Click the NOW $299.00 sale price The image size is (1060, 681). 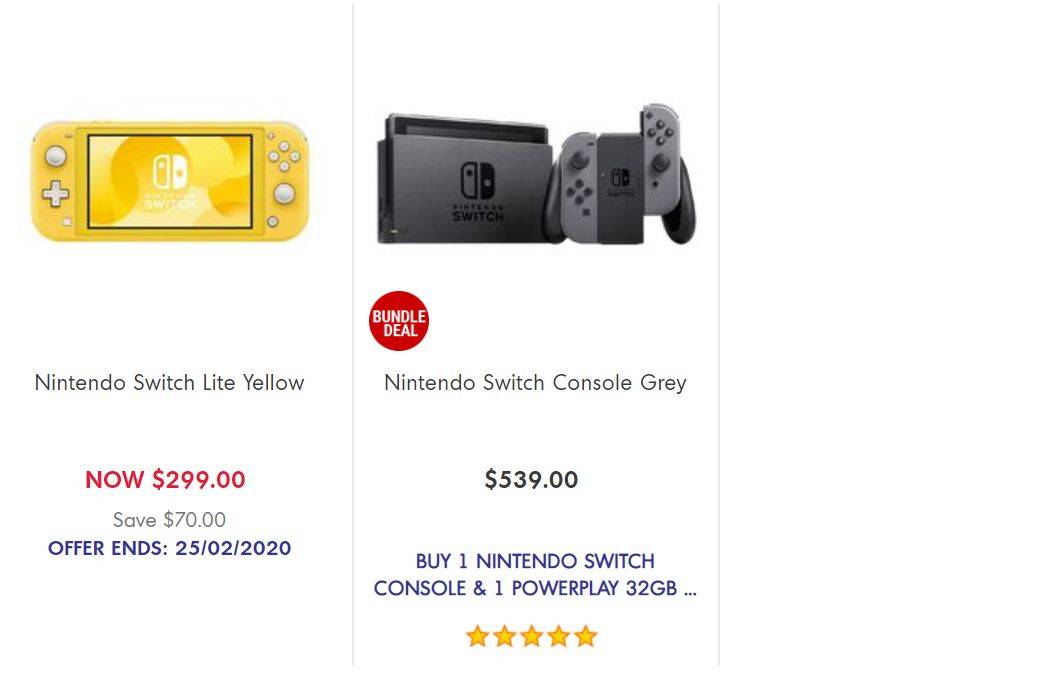[x=166, y=479]
